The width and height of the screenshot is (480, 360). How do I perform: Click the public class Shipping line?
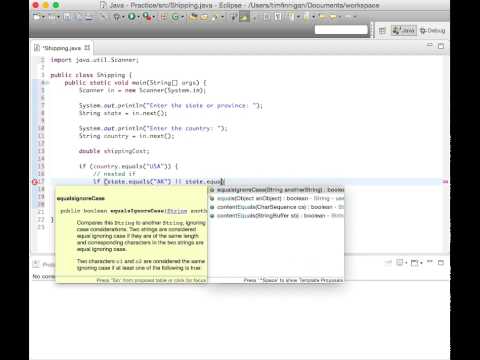[91, 75]
